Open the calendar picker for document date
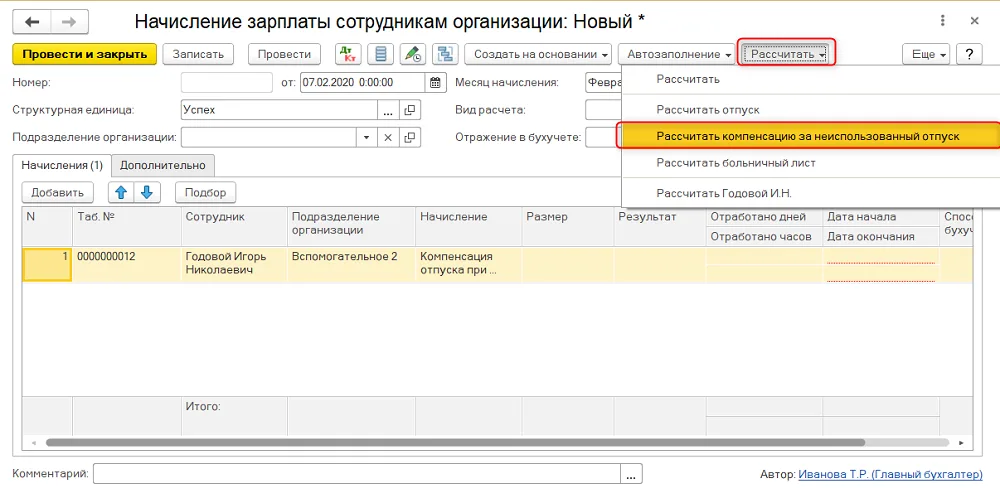 [434, 82]
